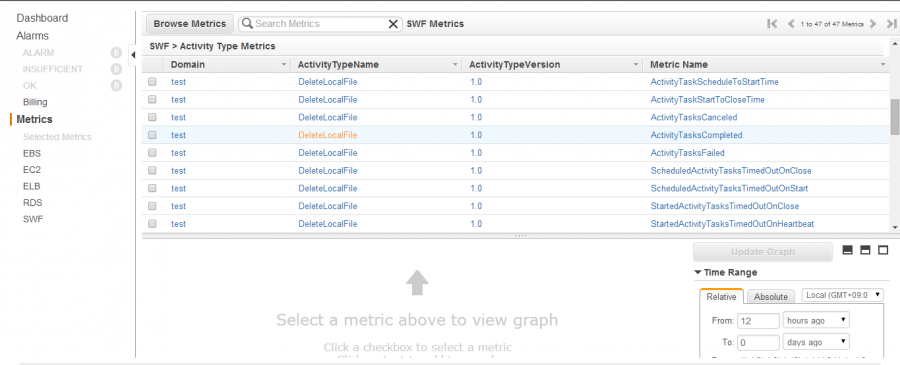Clear the Search Metrics field with X icon

tap(393, 24)
